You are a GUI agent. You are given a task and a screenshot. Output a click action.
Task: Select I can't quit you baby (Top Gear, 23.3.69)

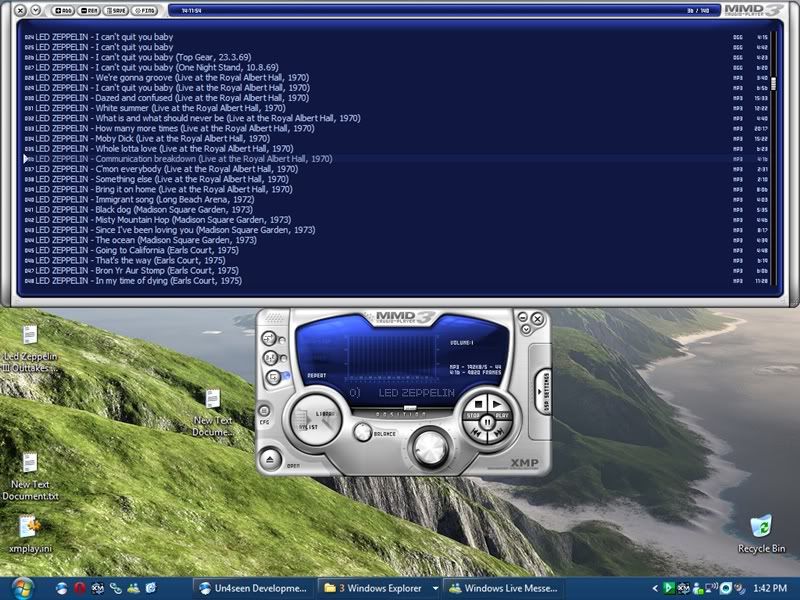click(395, 57)
